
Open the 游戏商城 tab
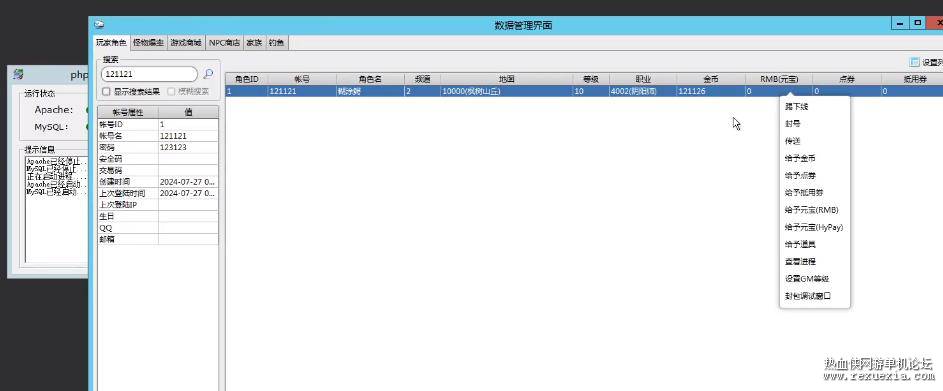[185, 43]
